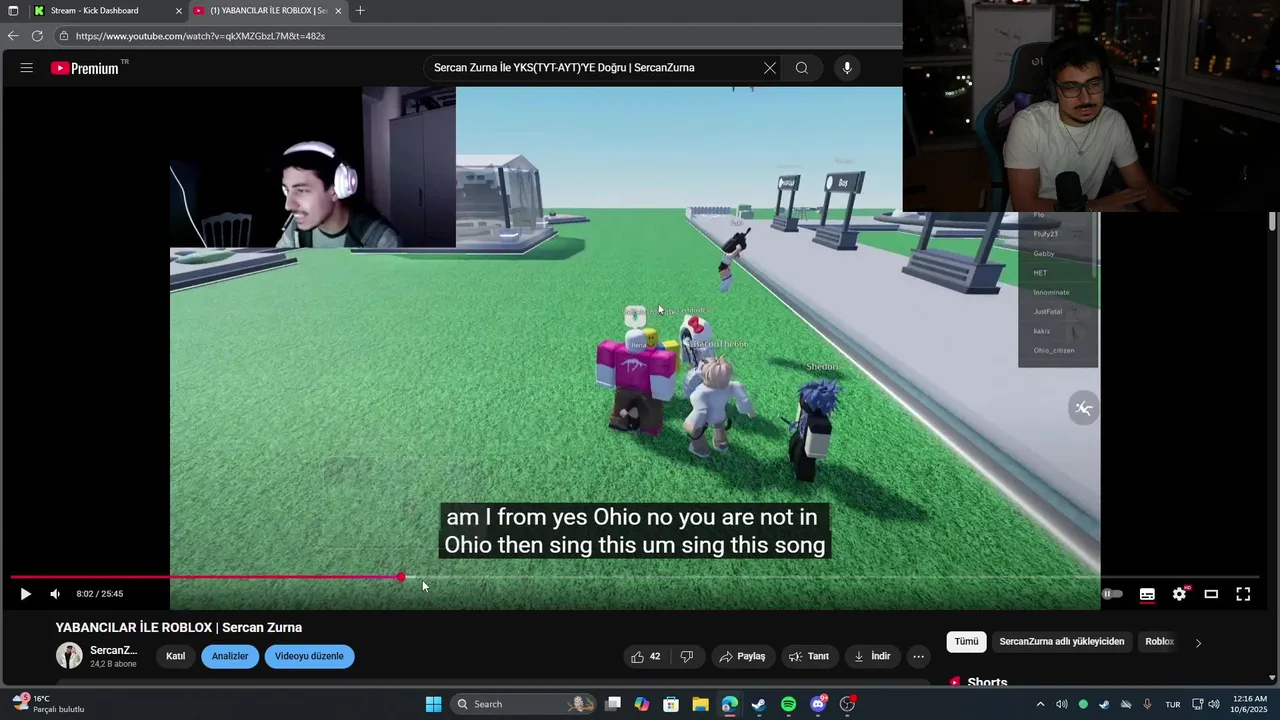Screen dimensions: 1280x720
Task: Reload the current page
Action: tap(37, 36)
